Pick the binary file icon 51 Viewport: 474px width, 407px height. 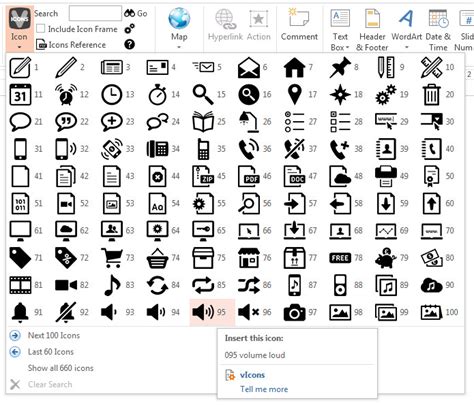point(20,203)
